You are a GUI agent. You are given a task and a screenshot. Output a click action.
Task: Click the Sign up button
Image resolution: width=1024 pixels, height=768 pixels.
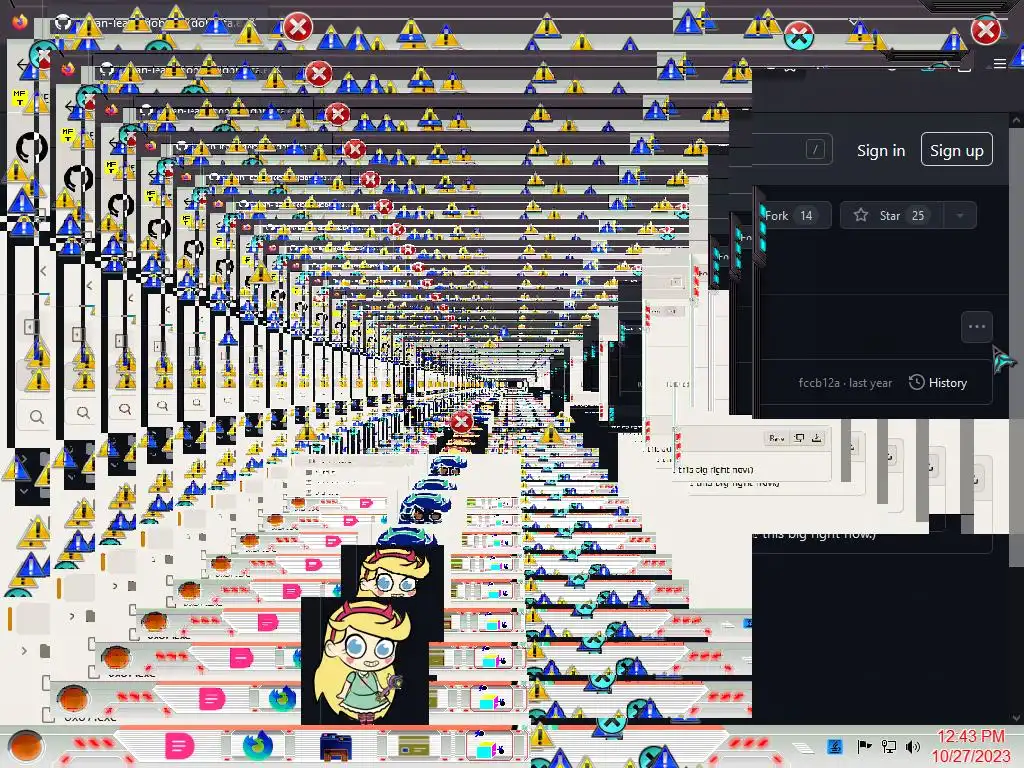[x=956, y=150]
